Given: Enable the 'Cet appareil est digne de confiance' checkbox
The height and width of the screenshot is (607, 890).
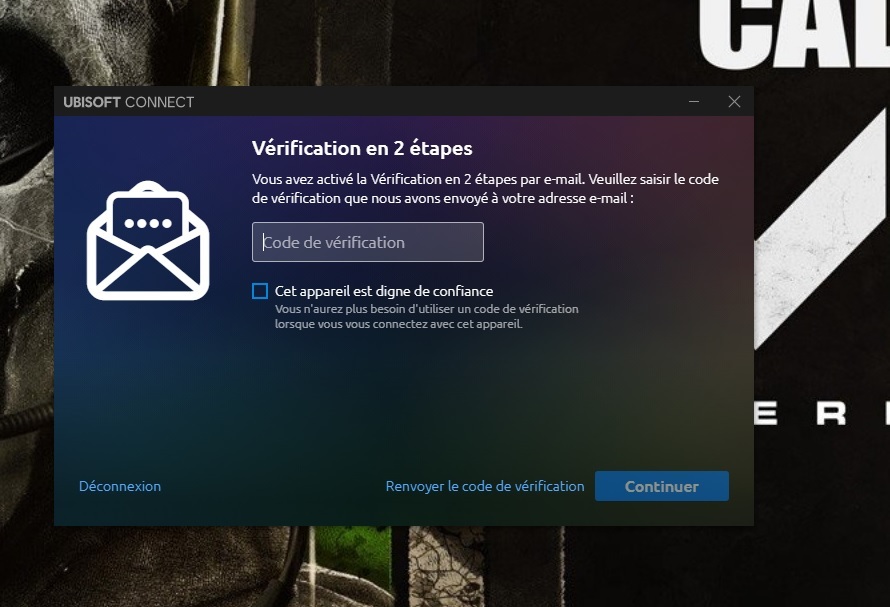Looking at the screenshot, I should pyautogui.click(x=260, y=291).
